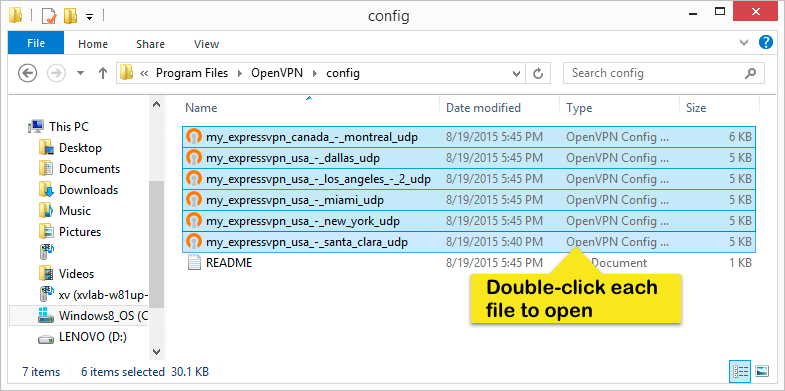This screenshot has width=785, height=391.
Task: Open Help with the question mark icon
Action: click(x=766, y=42)
